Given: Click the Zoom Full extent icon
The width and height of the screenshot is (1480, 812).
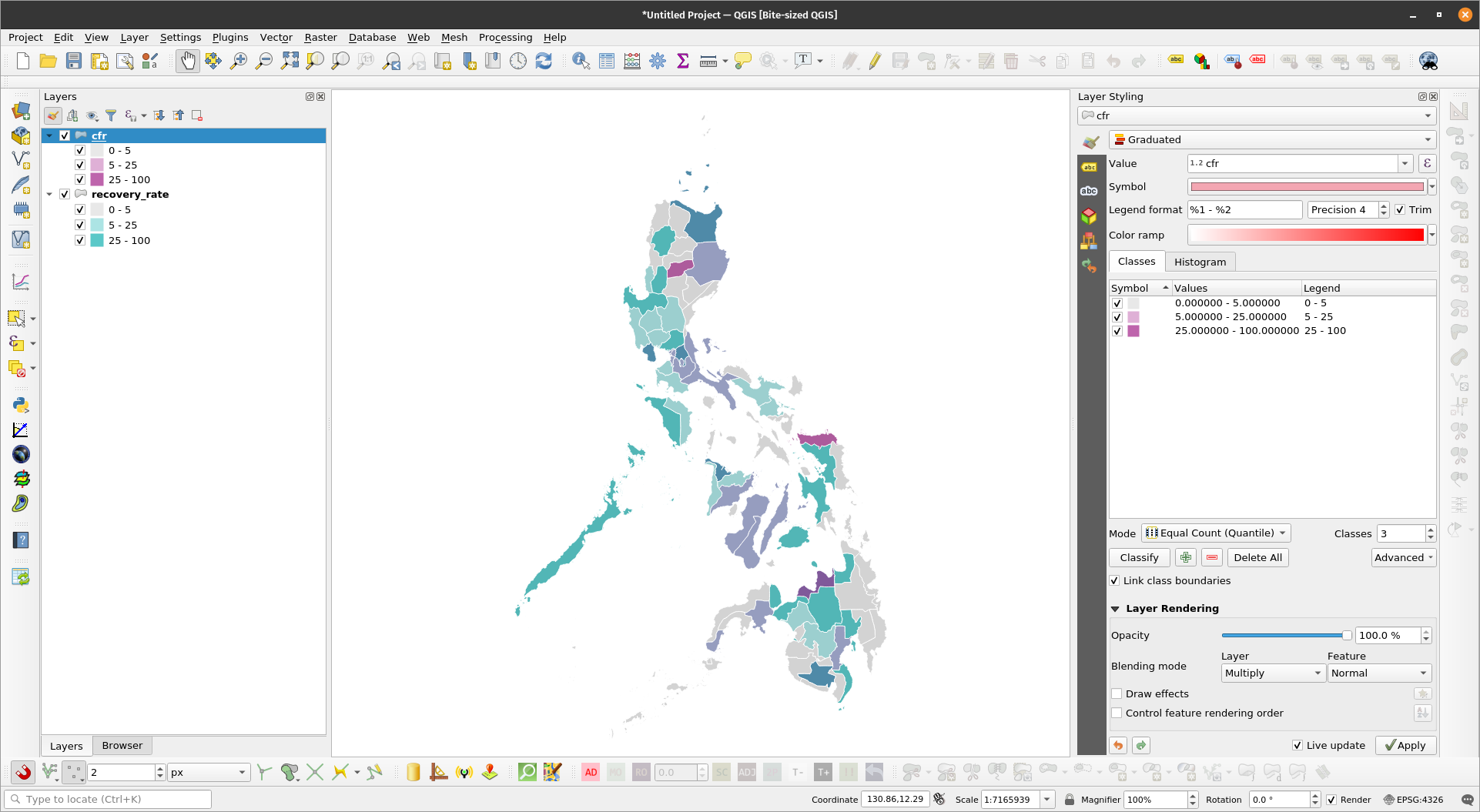Looking at the screenshot, I should [x=290, y=61].
